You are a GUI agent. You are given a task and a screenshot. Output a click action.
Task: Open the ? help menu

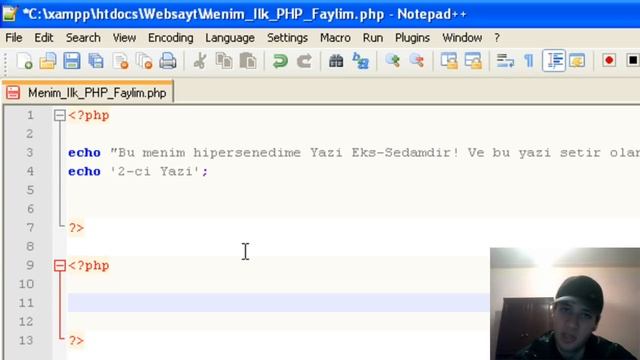[x=497, y=38]
